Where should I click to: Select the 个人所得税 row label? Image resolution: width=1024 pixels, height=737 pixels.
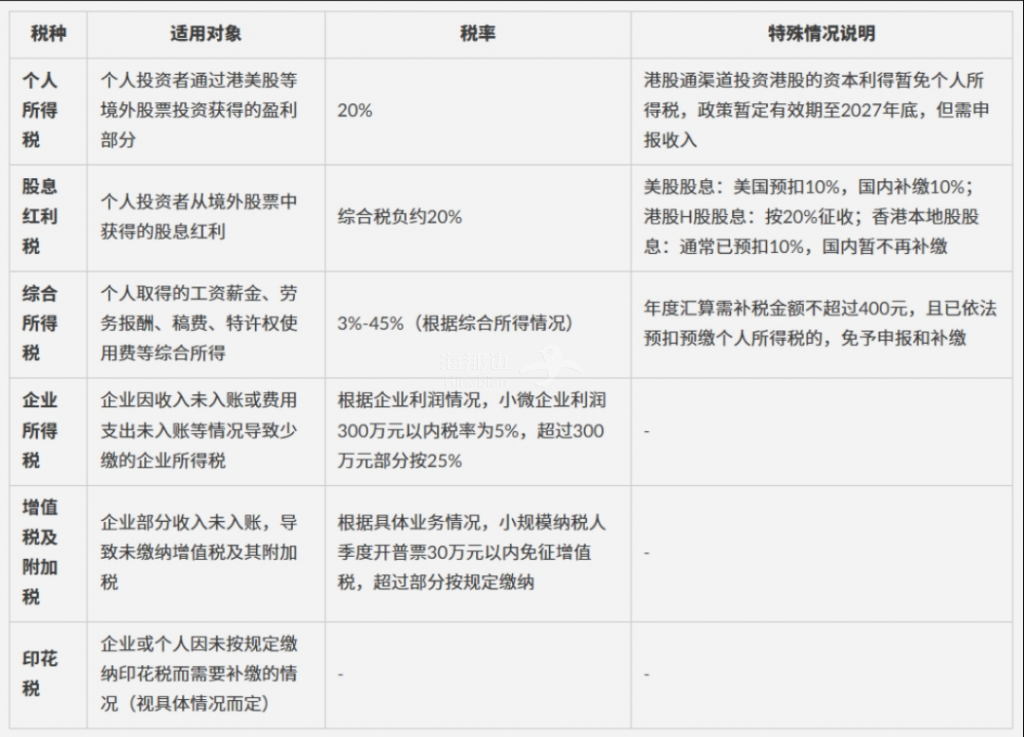pyautogui.click(x=40, y=110)
